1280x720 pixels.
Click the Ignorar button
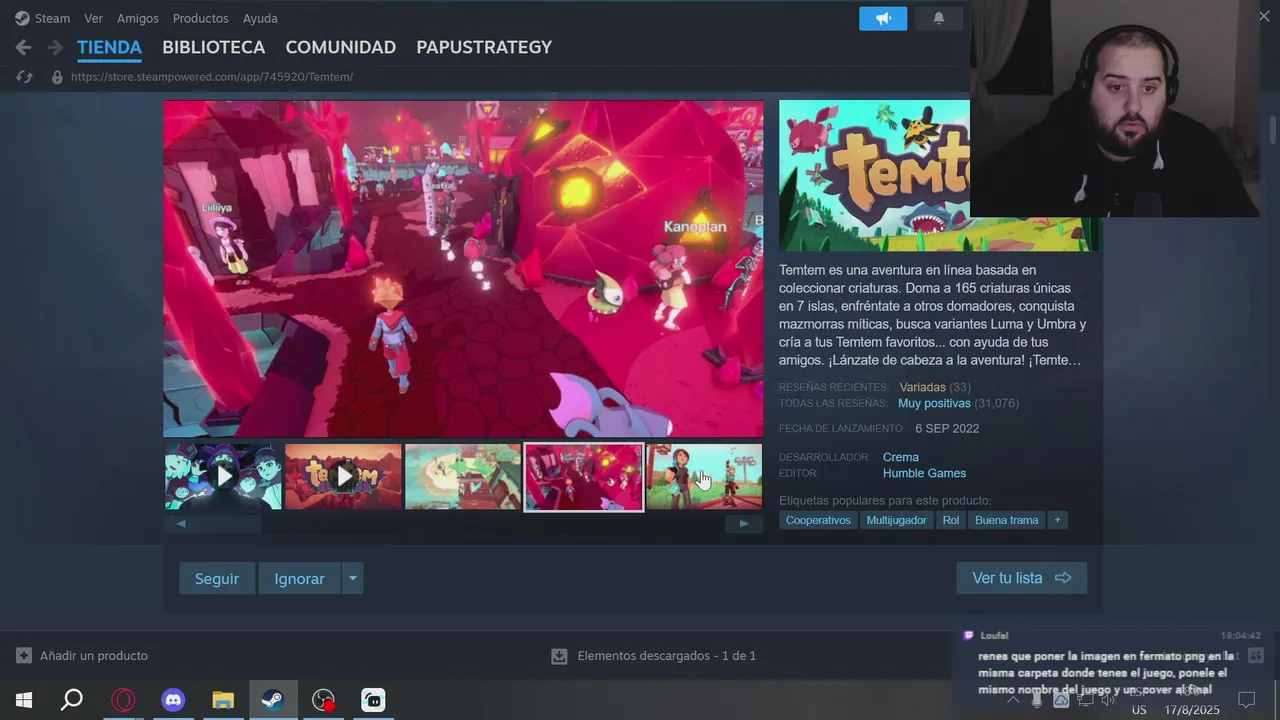point(299,578)
